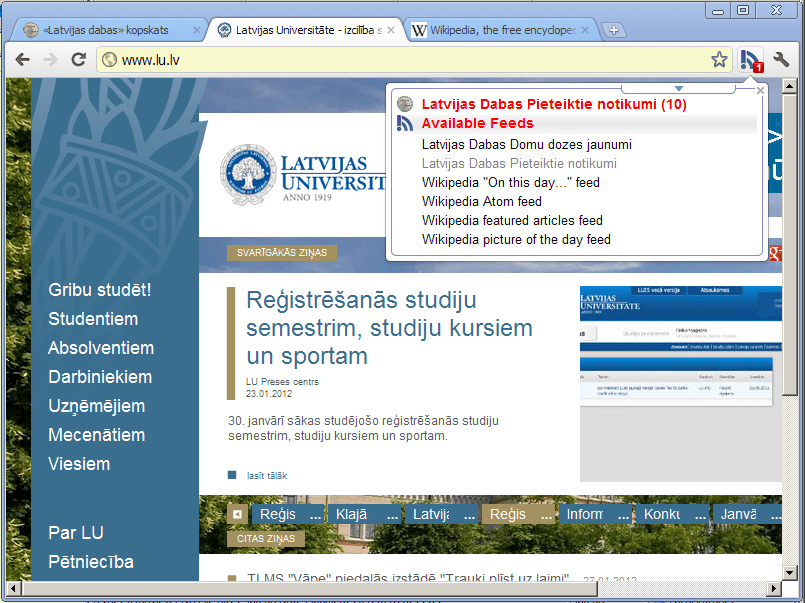Switch to the Wikipedia tab
Viewport: 805px width, 603px height.
(x=502, y=30)
